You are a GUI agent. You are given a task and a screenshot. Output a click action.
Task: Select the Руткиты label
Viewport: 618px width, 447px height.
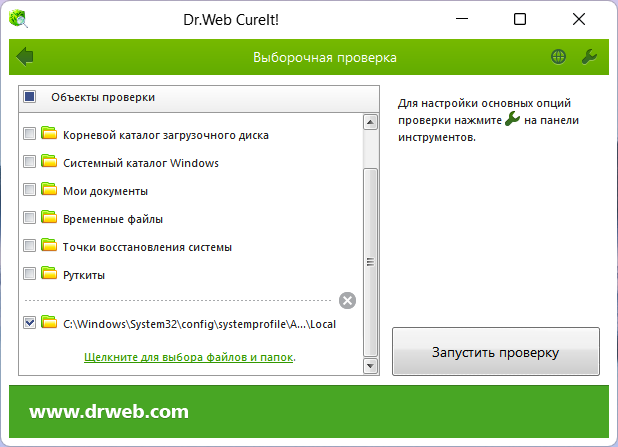(x=84, y=275)
